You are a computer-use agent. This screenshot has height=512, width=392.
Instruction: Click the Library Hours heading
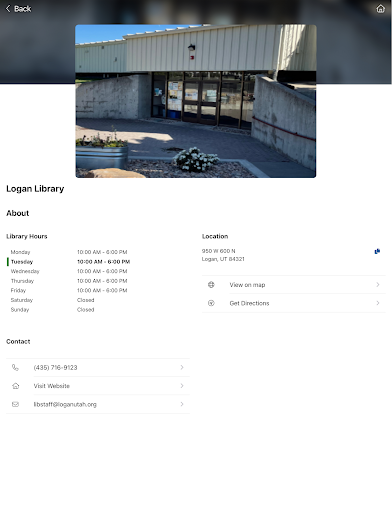[x=27, y=236]
